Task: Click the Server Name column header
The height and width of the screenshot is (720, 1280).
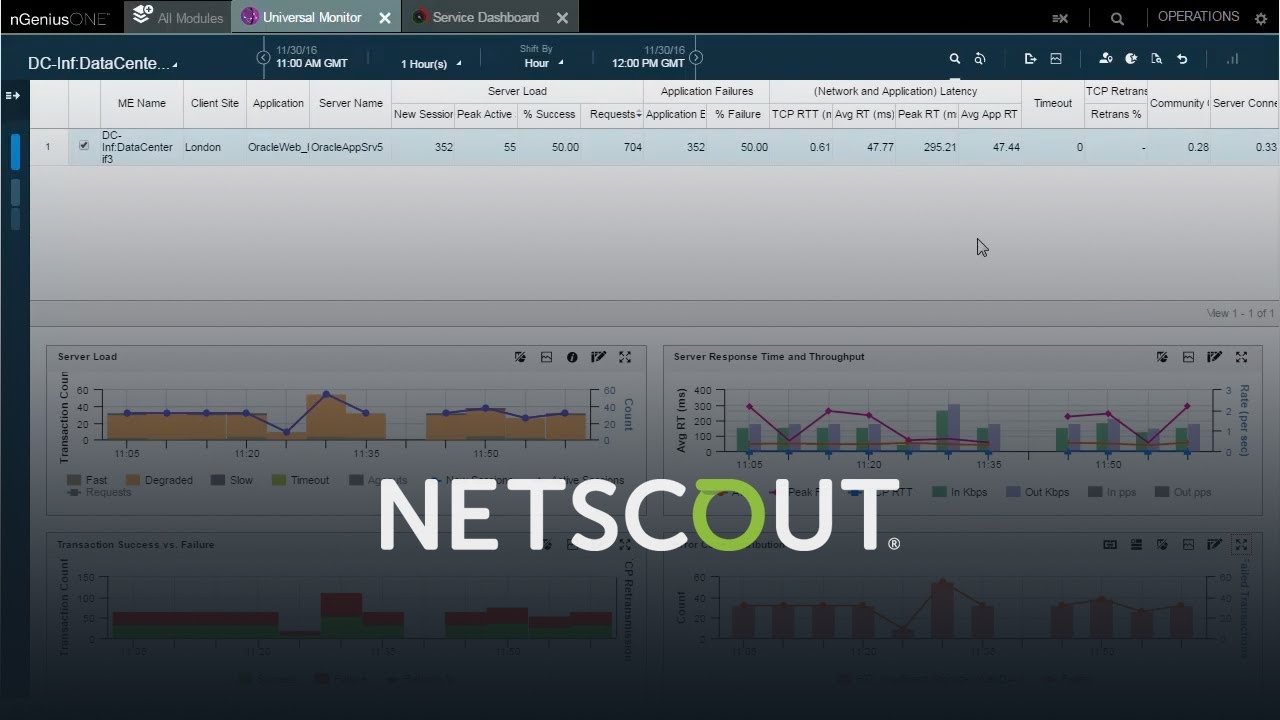Action: click(351, 103)
